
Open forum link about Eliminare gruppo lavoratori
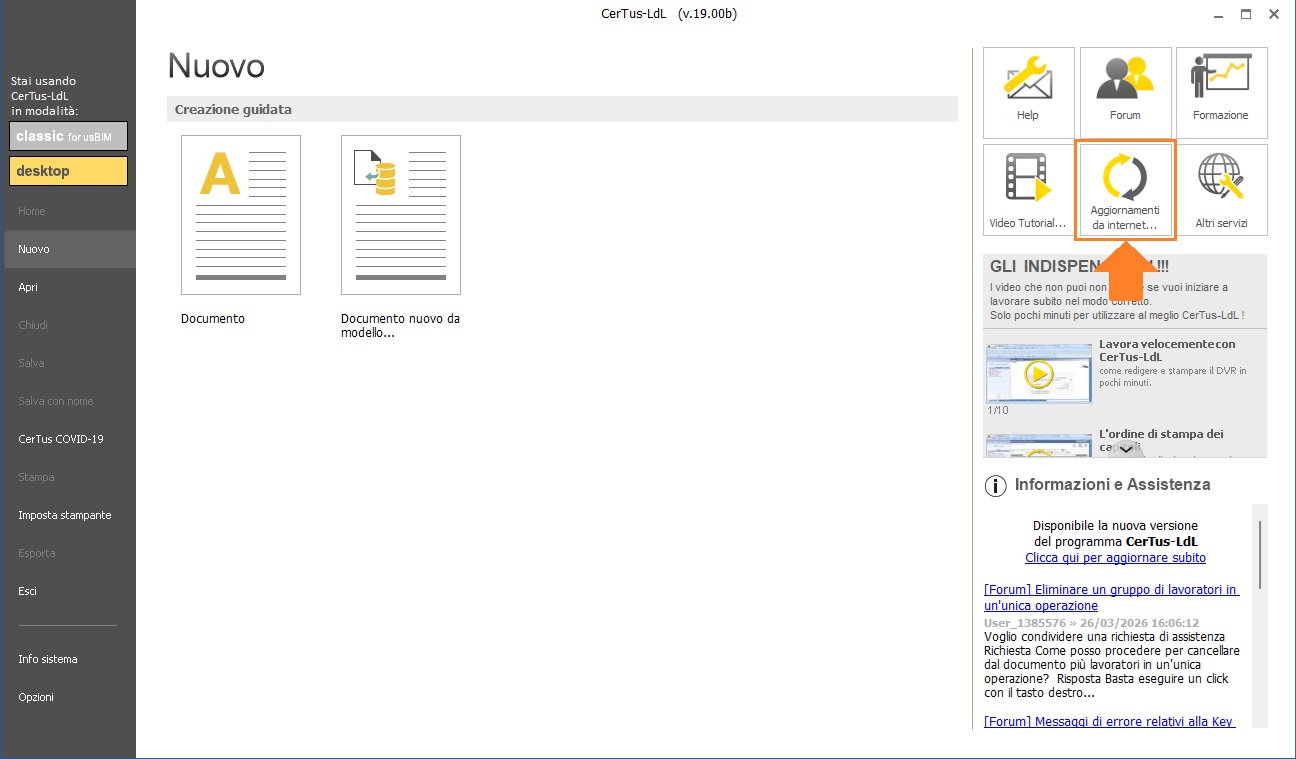[1111, 597]
